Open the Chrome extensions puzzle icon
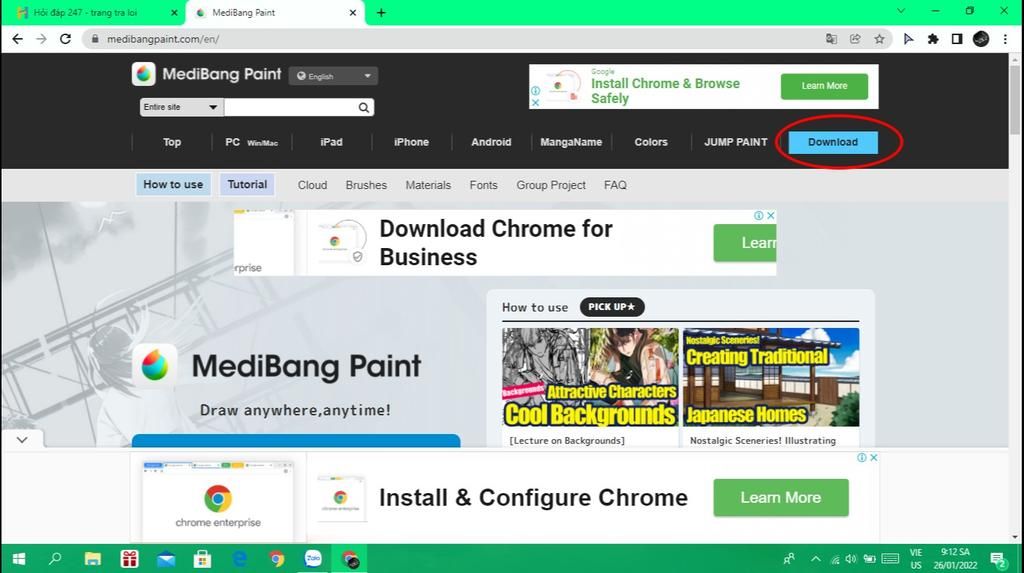This screenshot has height=573, width=1024. (933, 39)
